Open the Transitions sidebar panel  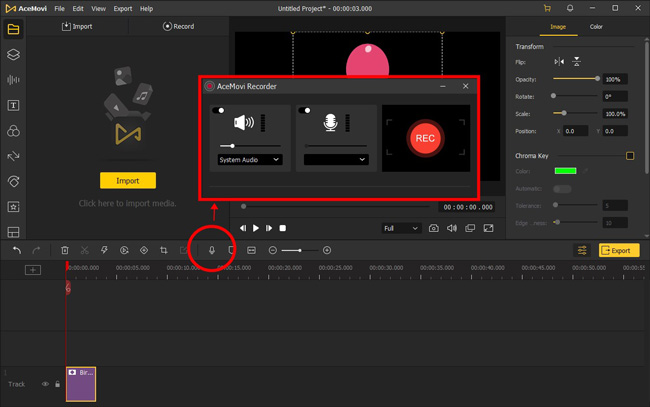[13, 156]
